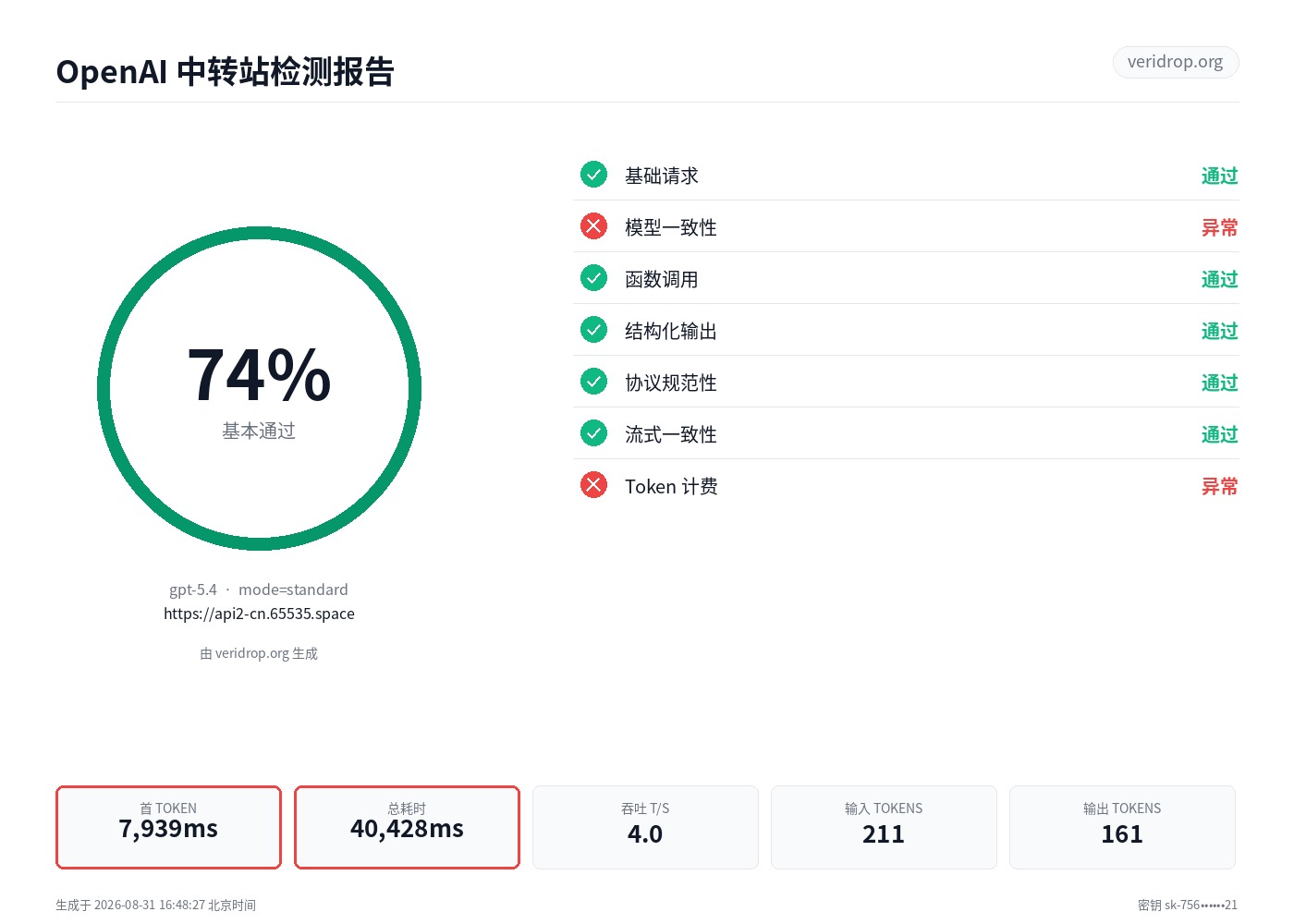
Task: Select the 吞吐 T/S 4.0 card
Action: [645, 827]
